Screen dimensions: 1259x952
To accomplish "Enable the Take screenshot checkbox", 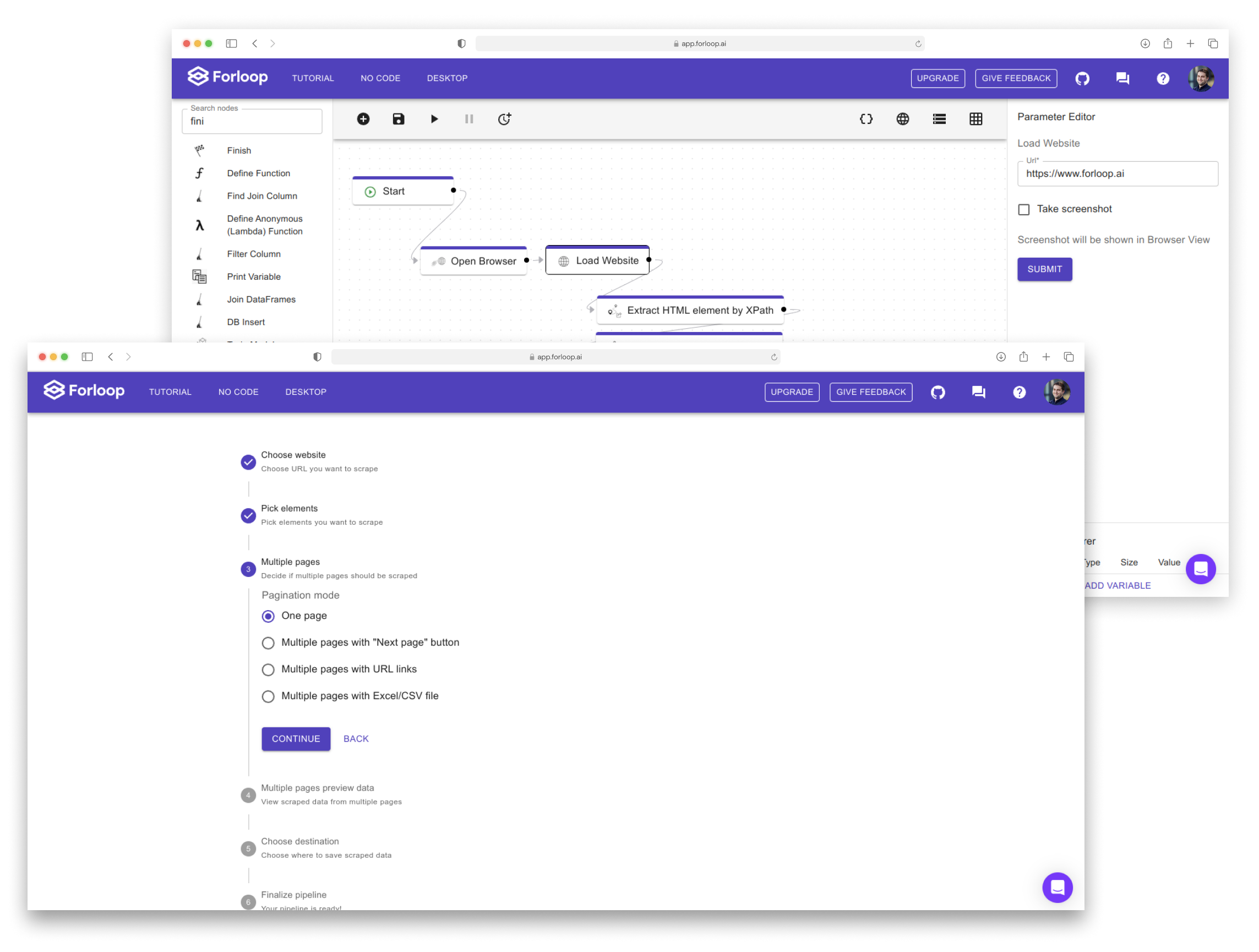I will click(x=1023, y=210).
